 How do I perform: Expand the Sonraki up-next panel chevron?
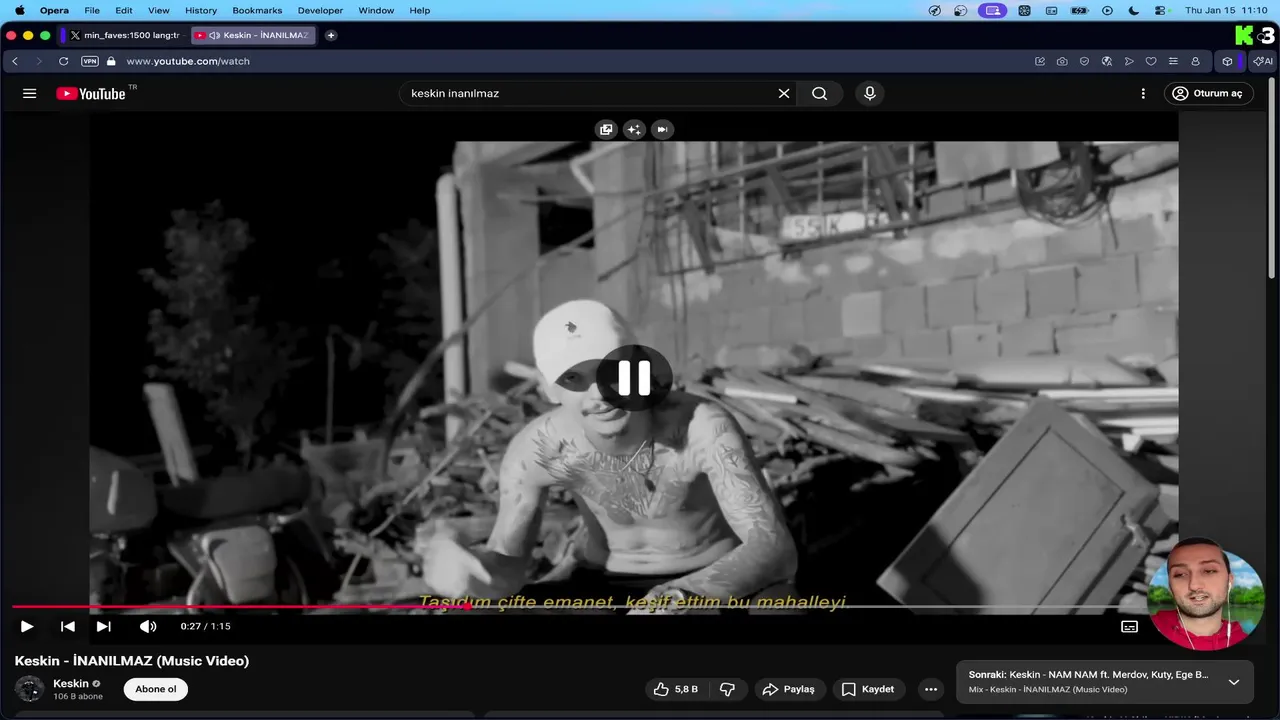tap(1234, 682)
